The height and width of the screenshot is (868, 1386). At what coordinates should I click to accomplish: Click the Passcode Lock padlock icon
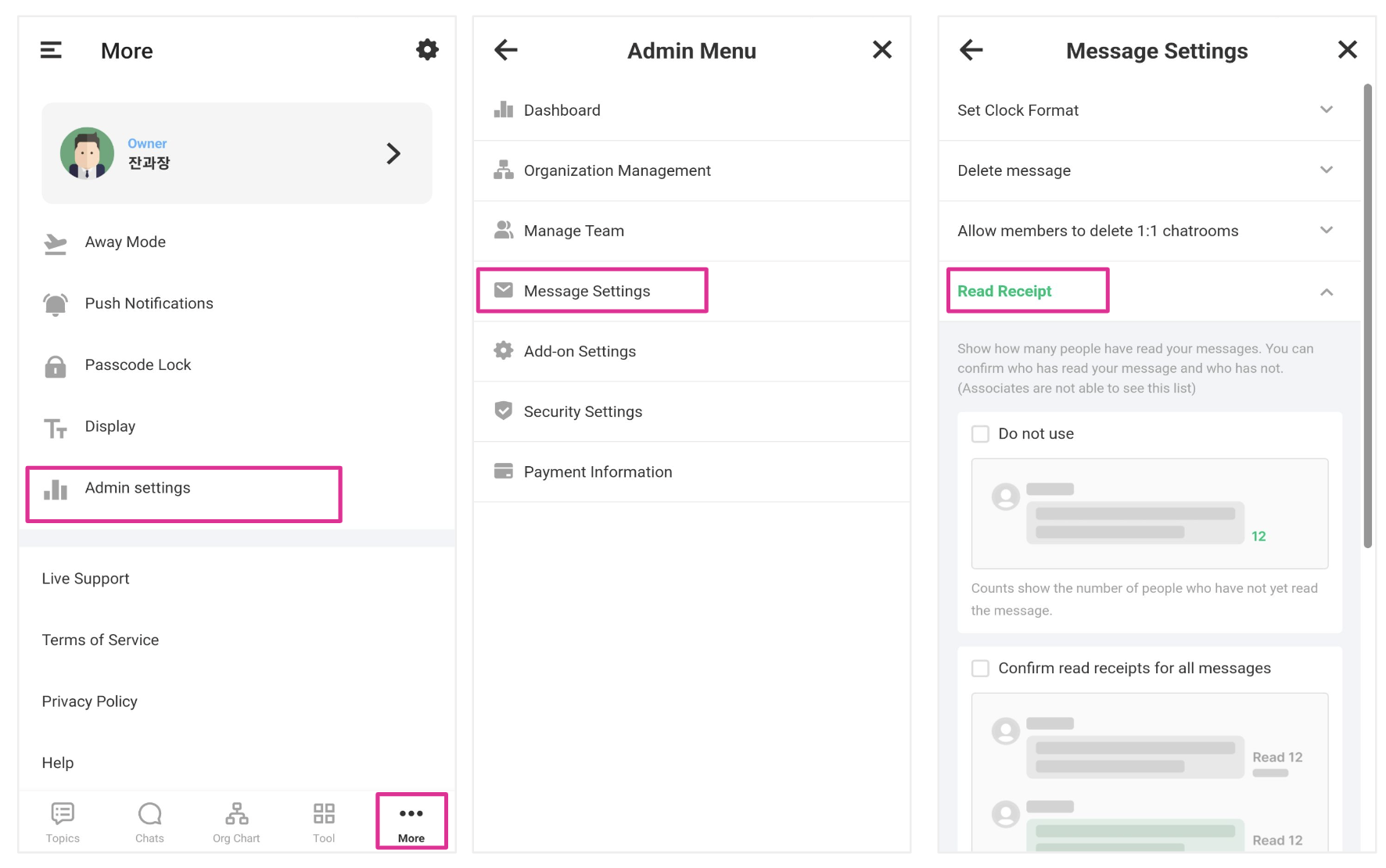pos(55,366)
